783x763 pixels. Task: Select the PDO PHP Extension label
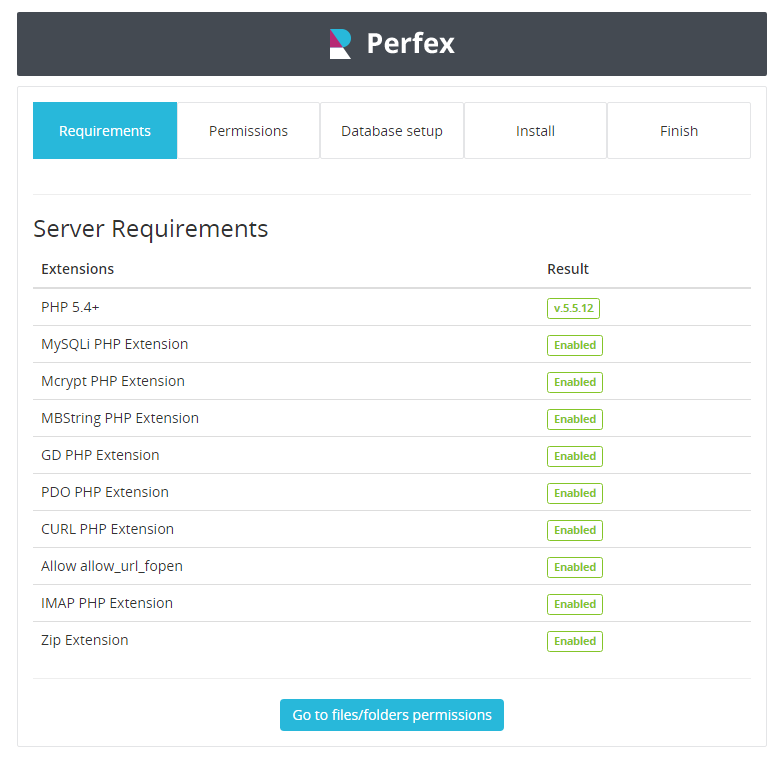click(105, 492)
